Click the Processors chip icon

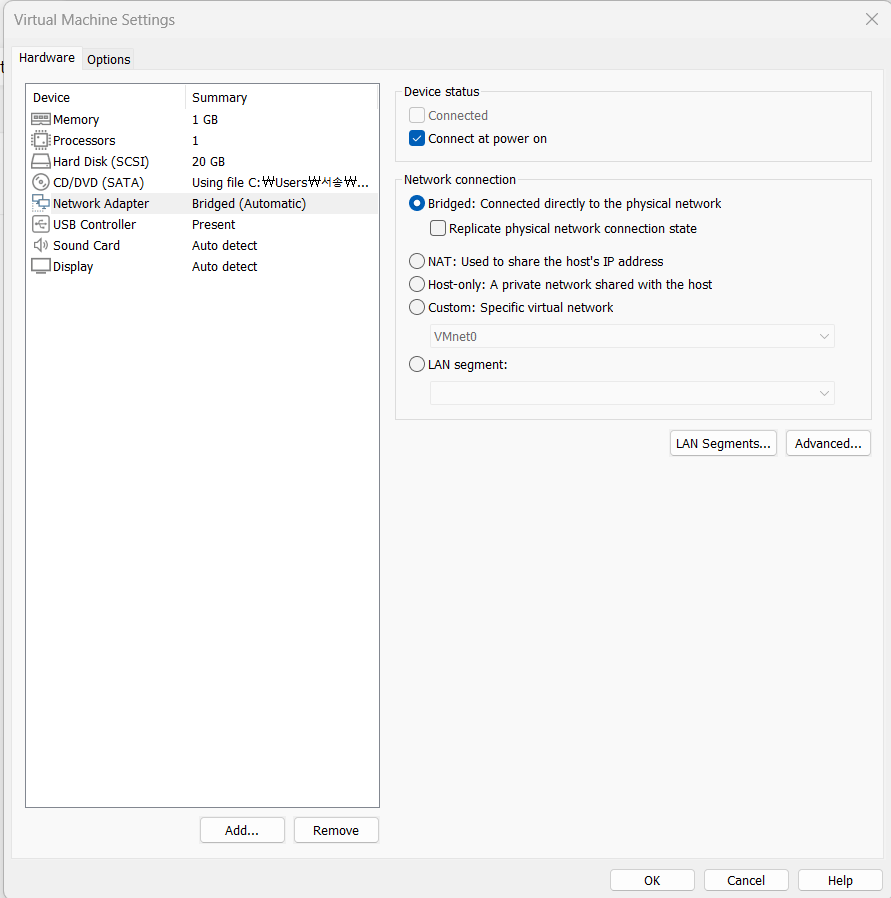(x=41, y=140)
